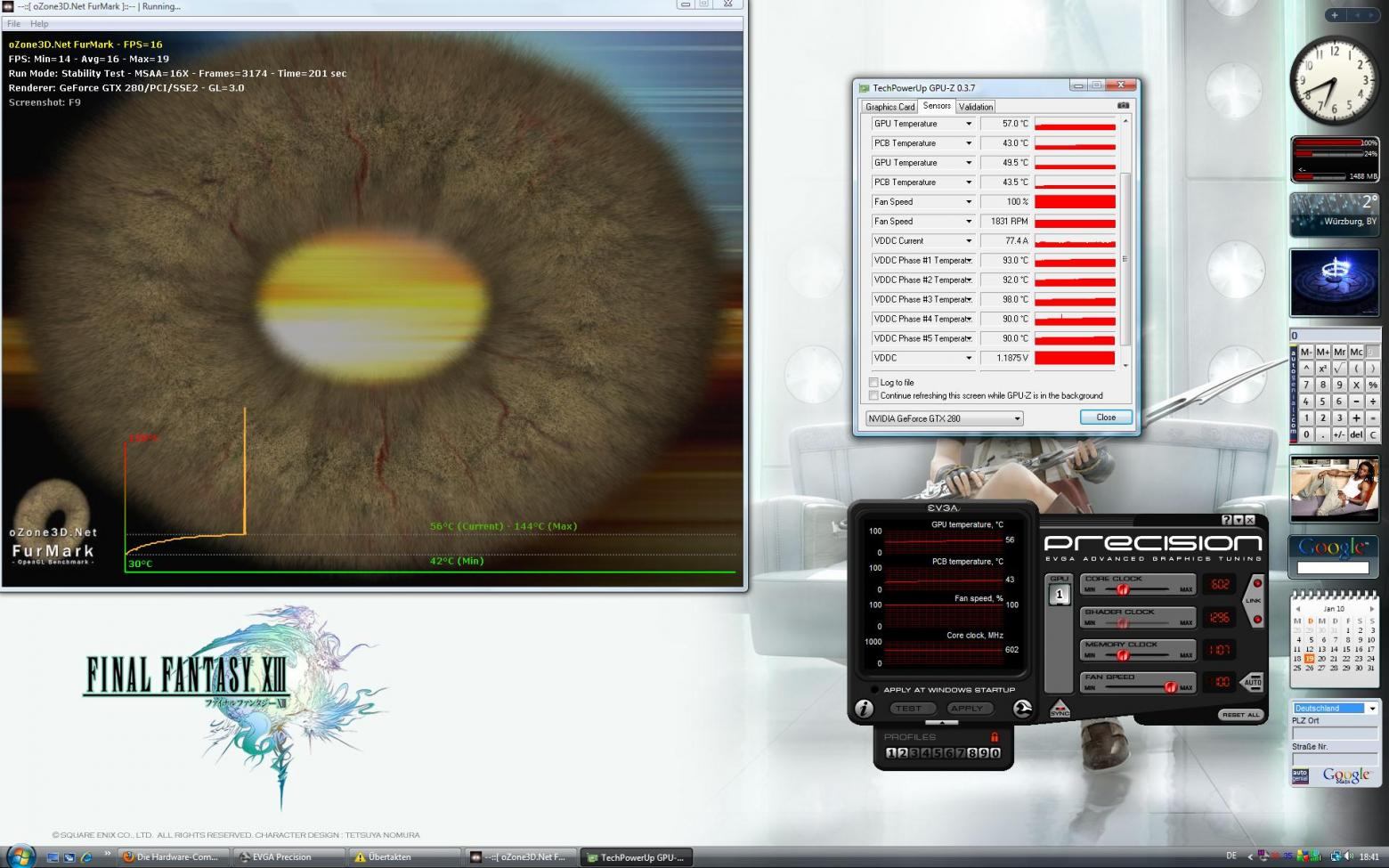Select the Sensors tab in GPU-Z

pos(937,106)
